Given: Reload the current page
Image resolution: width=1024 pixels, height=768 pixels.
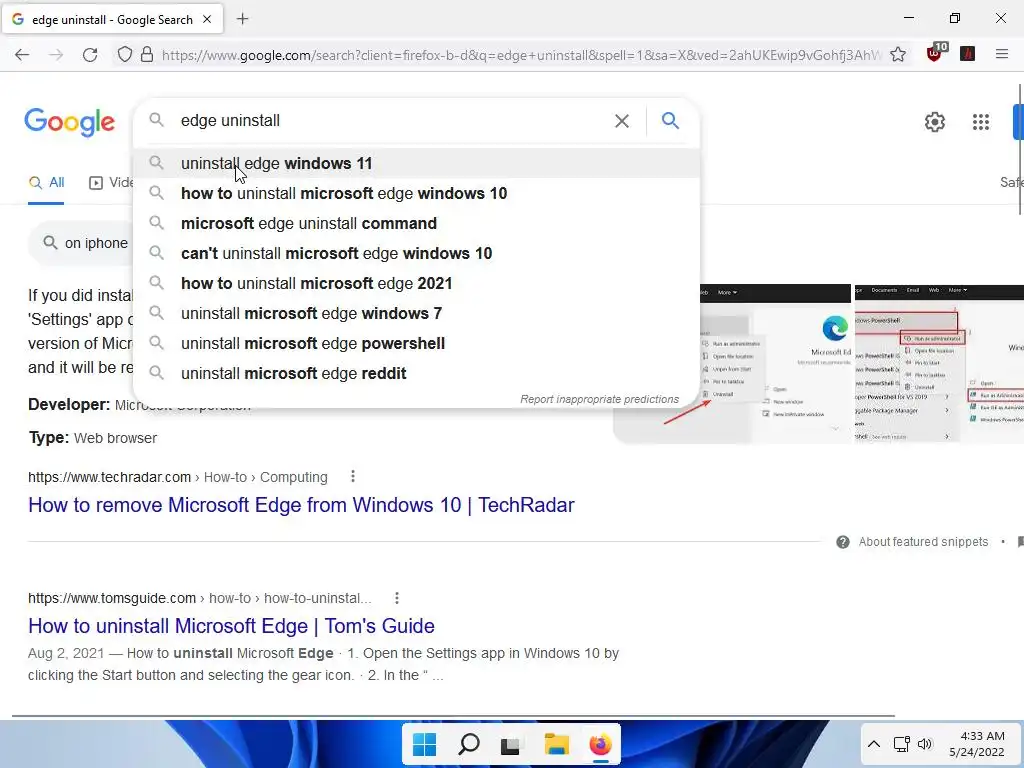Looking at the screenshot, I should point(90,55).
